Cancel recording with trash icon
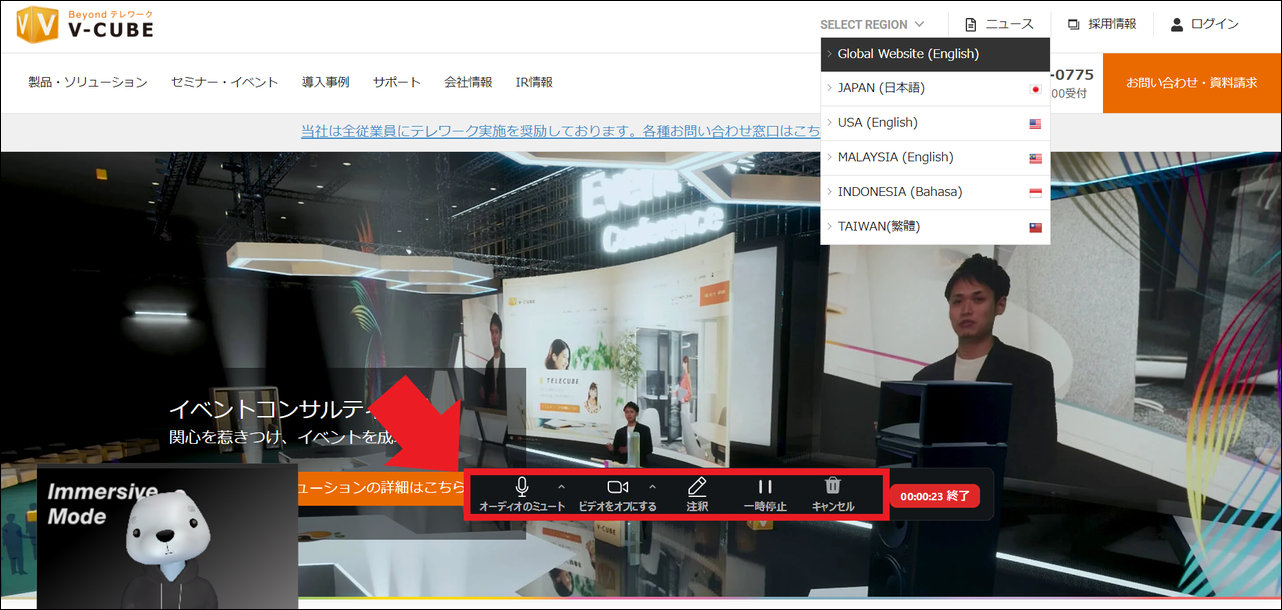The width and height of the screenshot is (1282, 610). [833, 494]
